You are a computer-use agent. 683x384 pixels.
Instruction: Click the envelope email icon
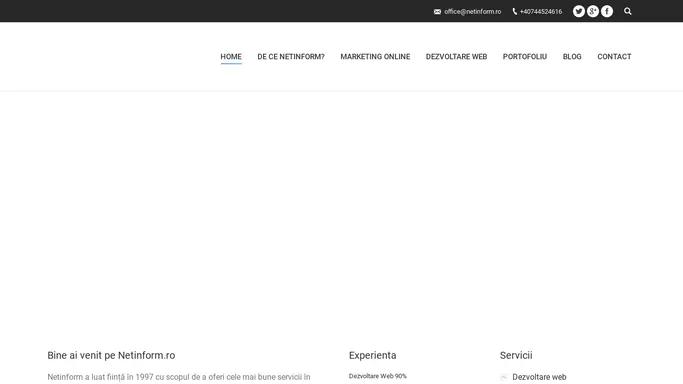[x=437, y=12]
